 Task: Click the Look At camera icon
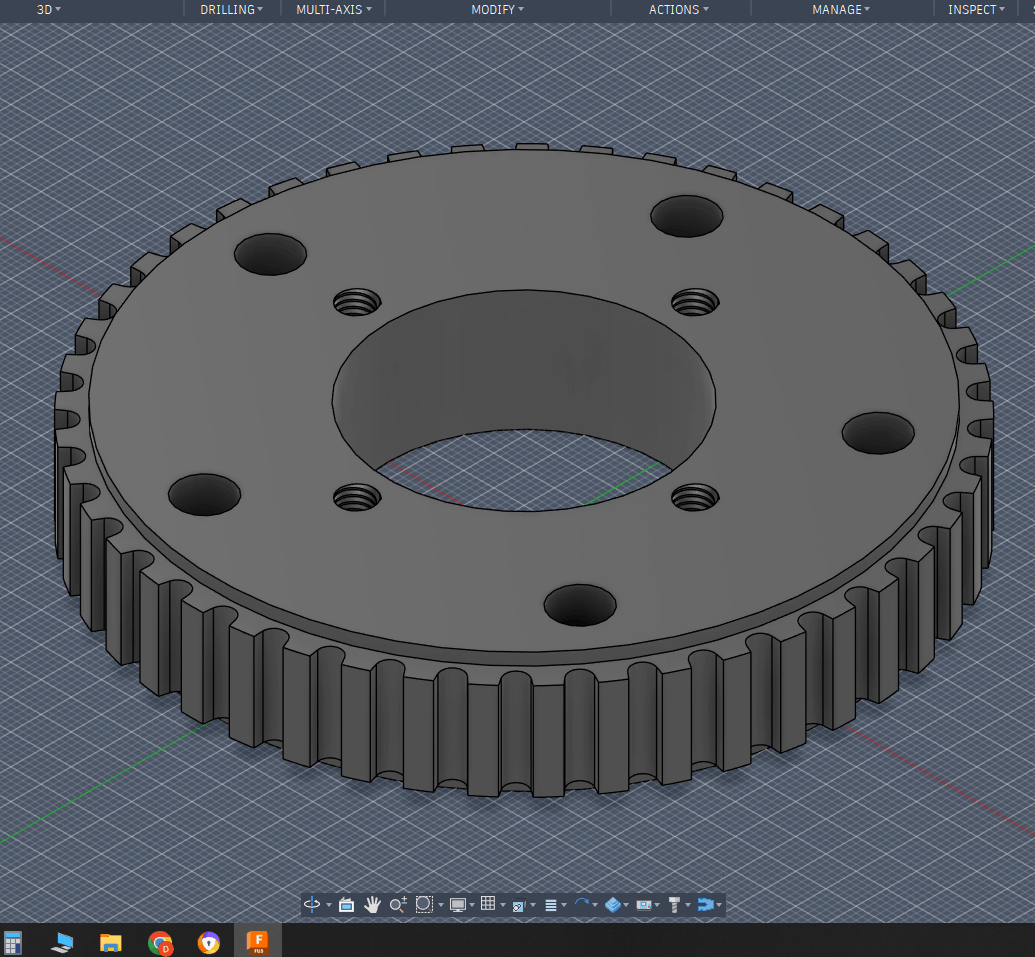(x=347, y=904)
